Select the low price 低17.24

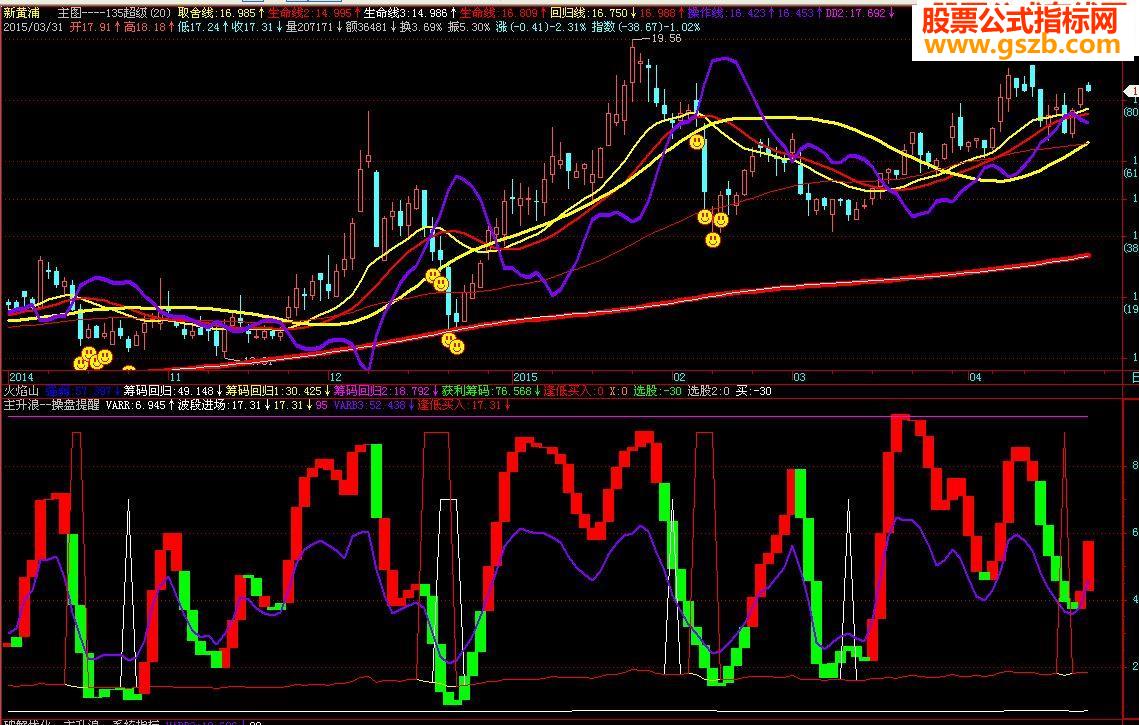pyautogui.click(x=199, y=27)
